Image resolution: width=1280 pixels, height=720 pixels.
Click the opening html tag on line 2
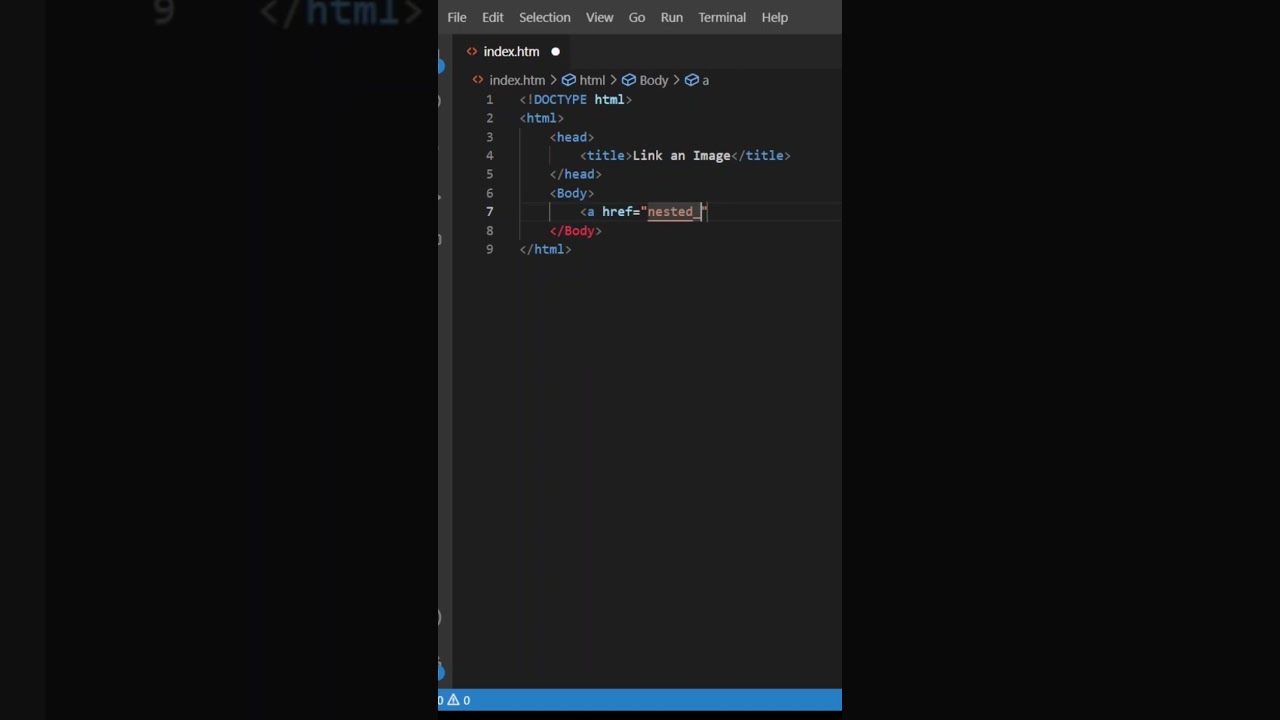click(x=542, y=118)
